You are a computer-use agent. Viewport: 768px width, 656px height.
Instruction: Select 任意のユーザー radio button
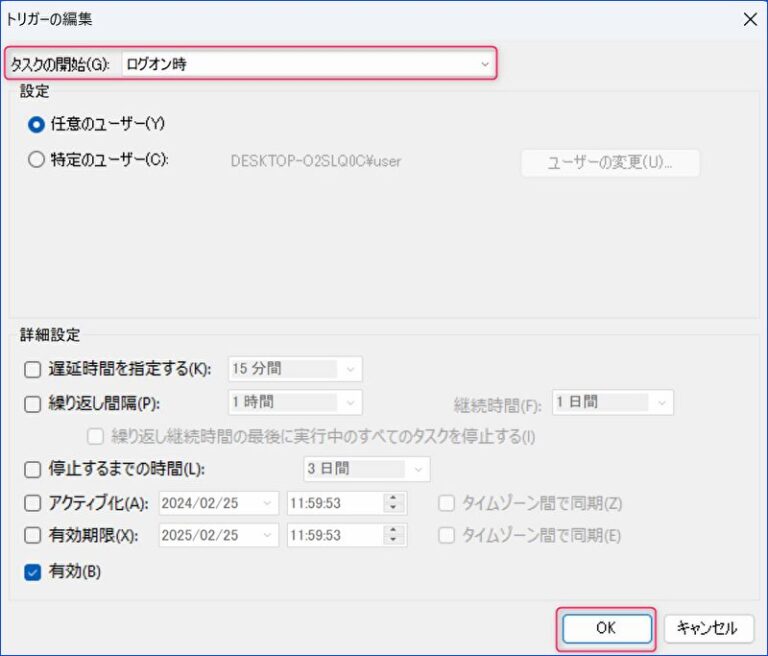[37, 124]
